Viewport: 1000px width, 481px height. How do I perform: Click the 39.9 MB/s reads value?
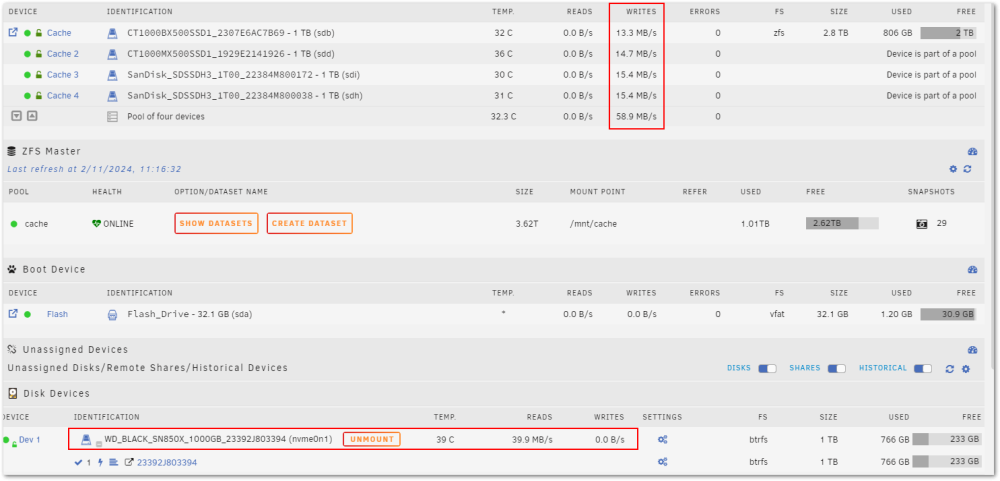coord(533,440)
